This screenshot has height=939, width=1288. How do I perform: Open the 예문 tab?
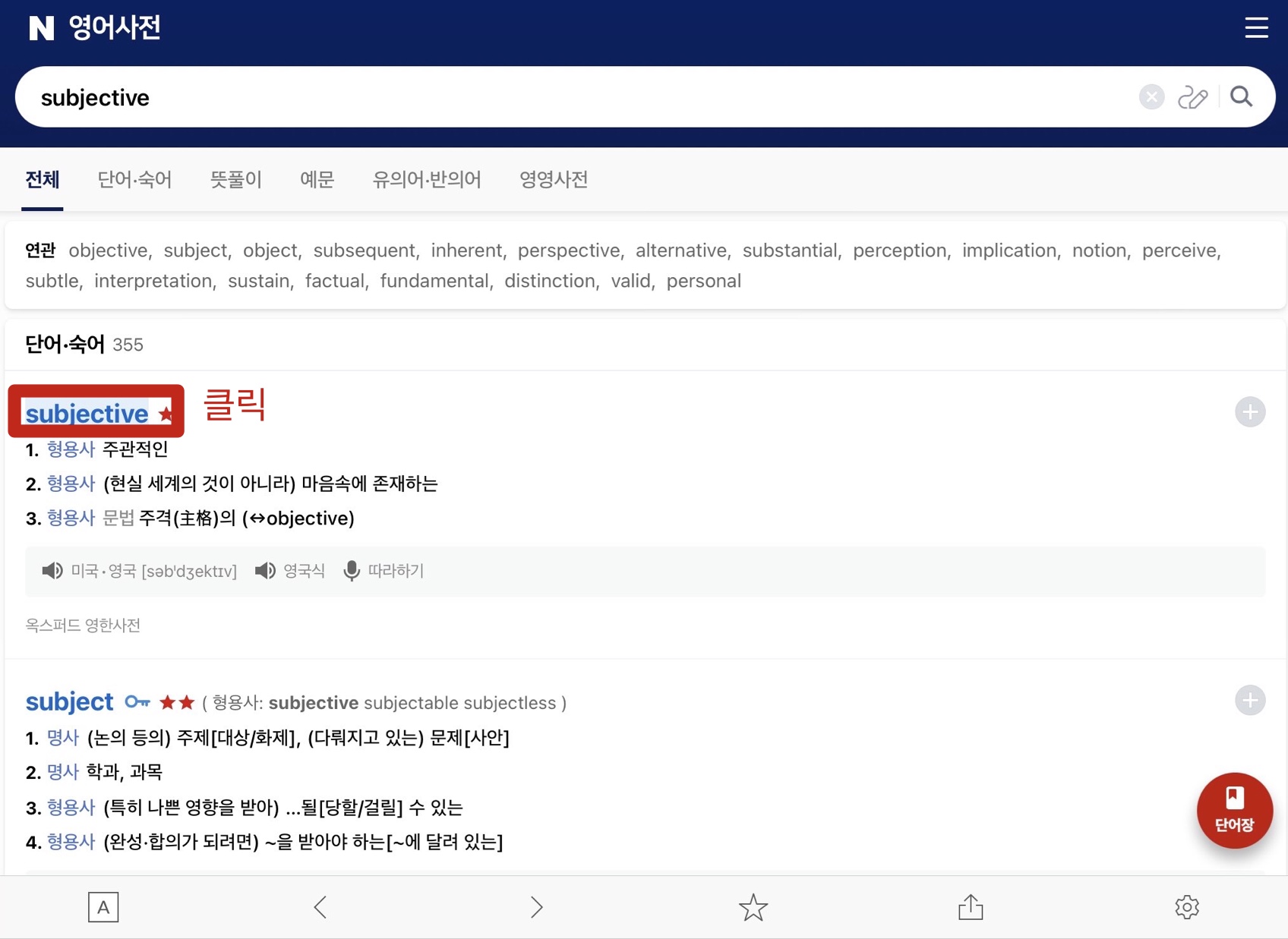click(317, 180)
